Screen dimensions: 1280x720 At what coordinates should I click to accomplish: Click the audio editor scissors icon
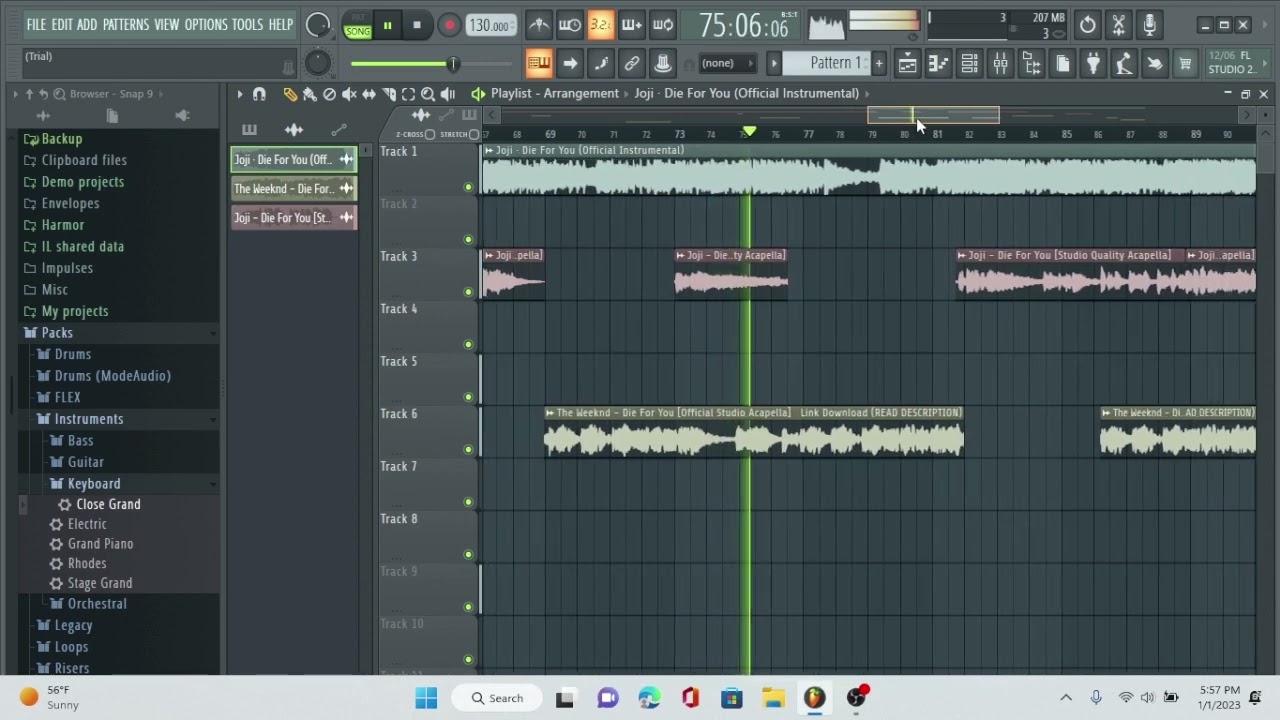[x=1118, y=25]
